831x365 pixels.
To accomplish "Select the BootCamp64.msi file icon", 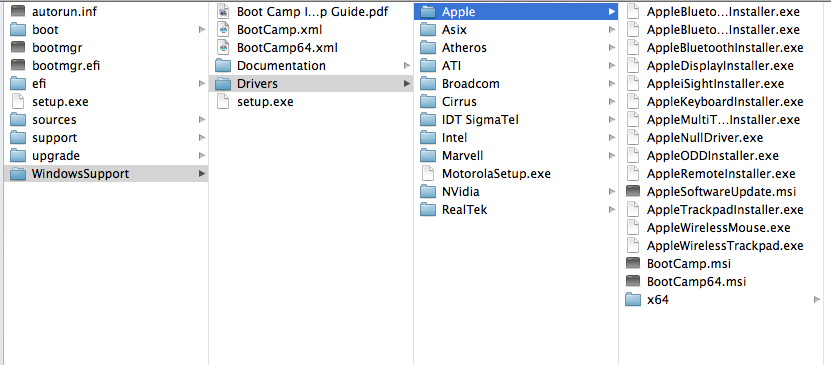I will [633, 281].
